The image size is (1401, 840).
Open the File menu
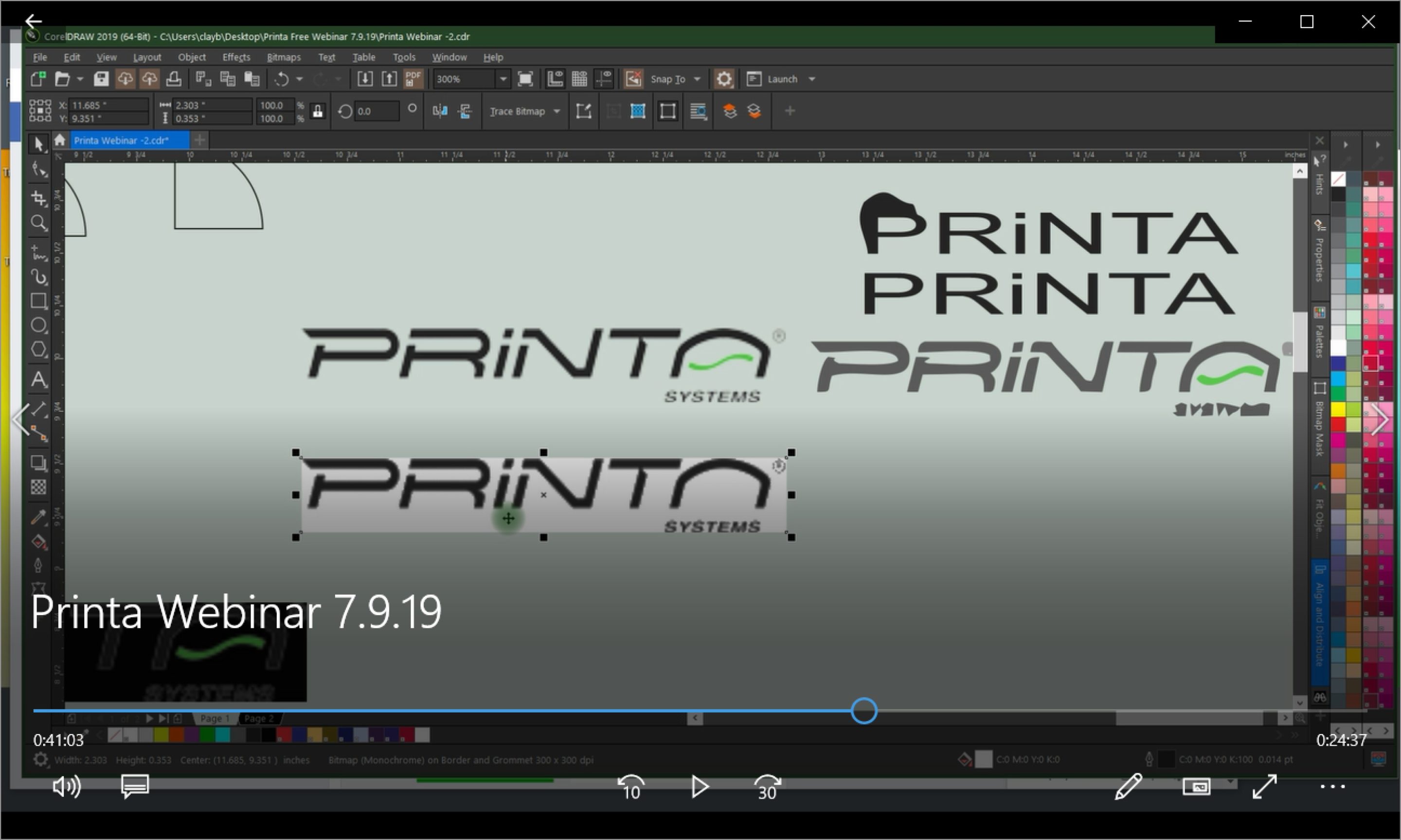pos(39,57)
